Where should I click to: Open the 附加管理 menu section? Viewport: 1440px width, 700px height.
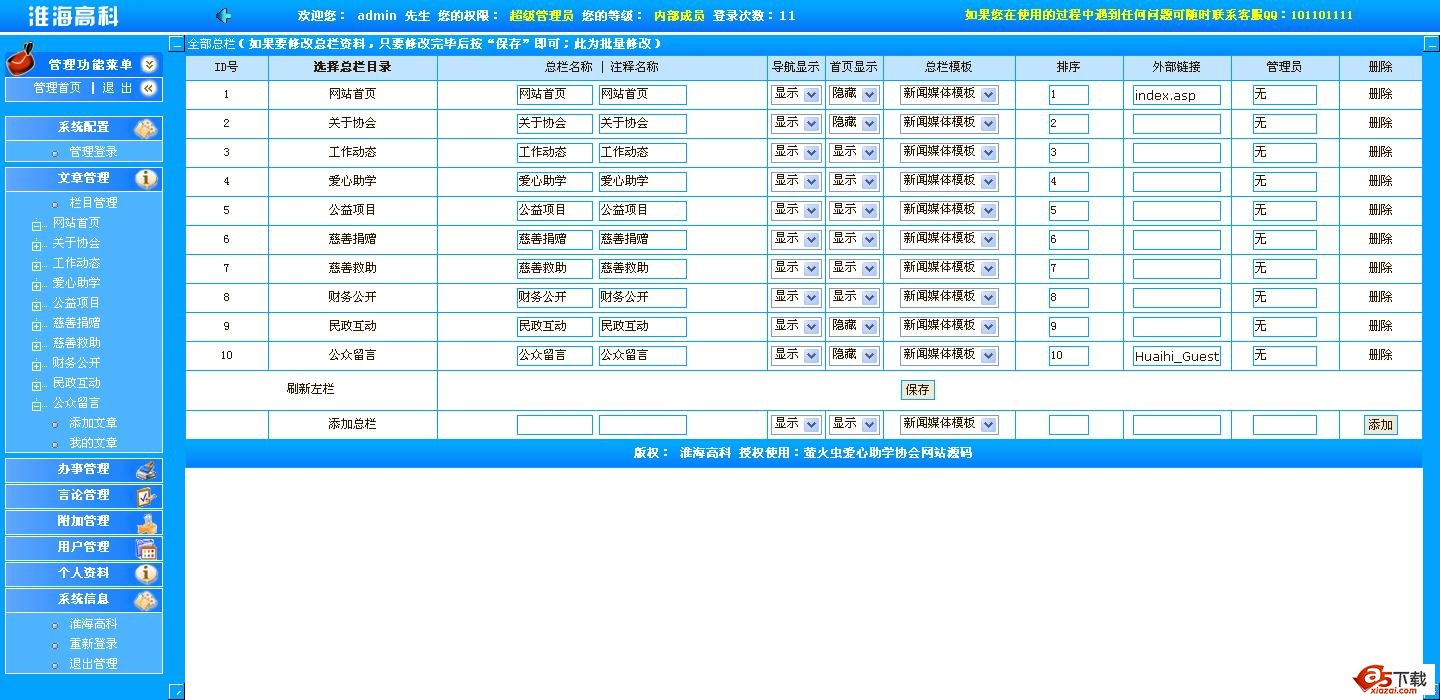83,522
